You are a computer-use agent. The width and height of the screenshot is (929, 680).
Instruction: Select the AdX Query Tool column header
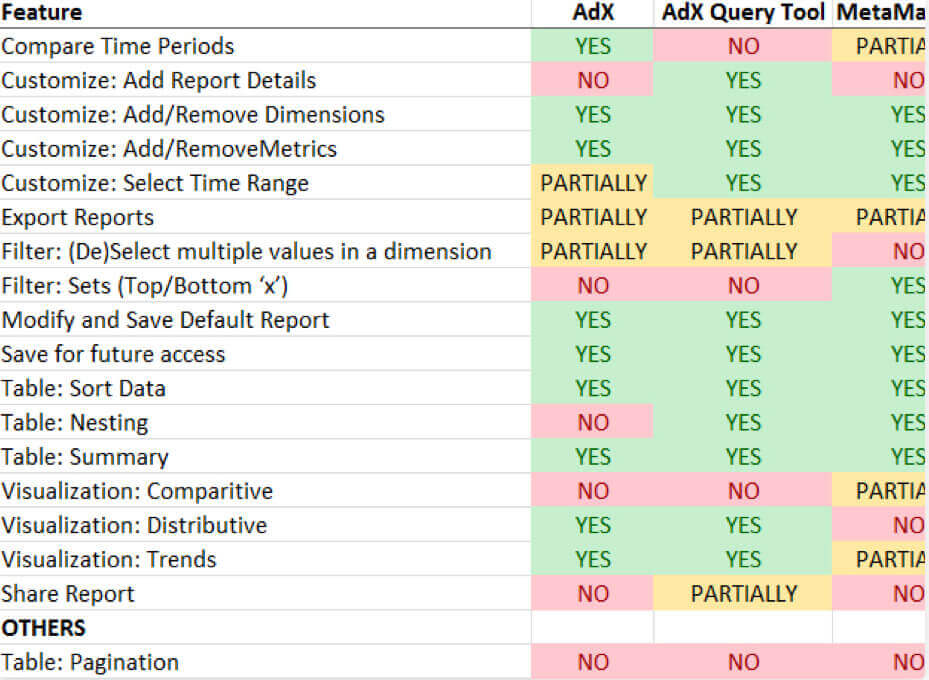[743, 13]
